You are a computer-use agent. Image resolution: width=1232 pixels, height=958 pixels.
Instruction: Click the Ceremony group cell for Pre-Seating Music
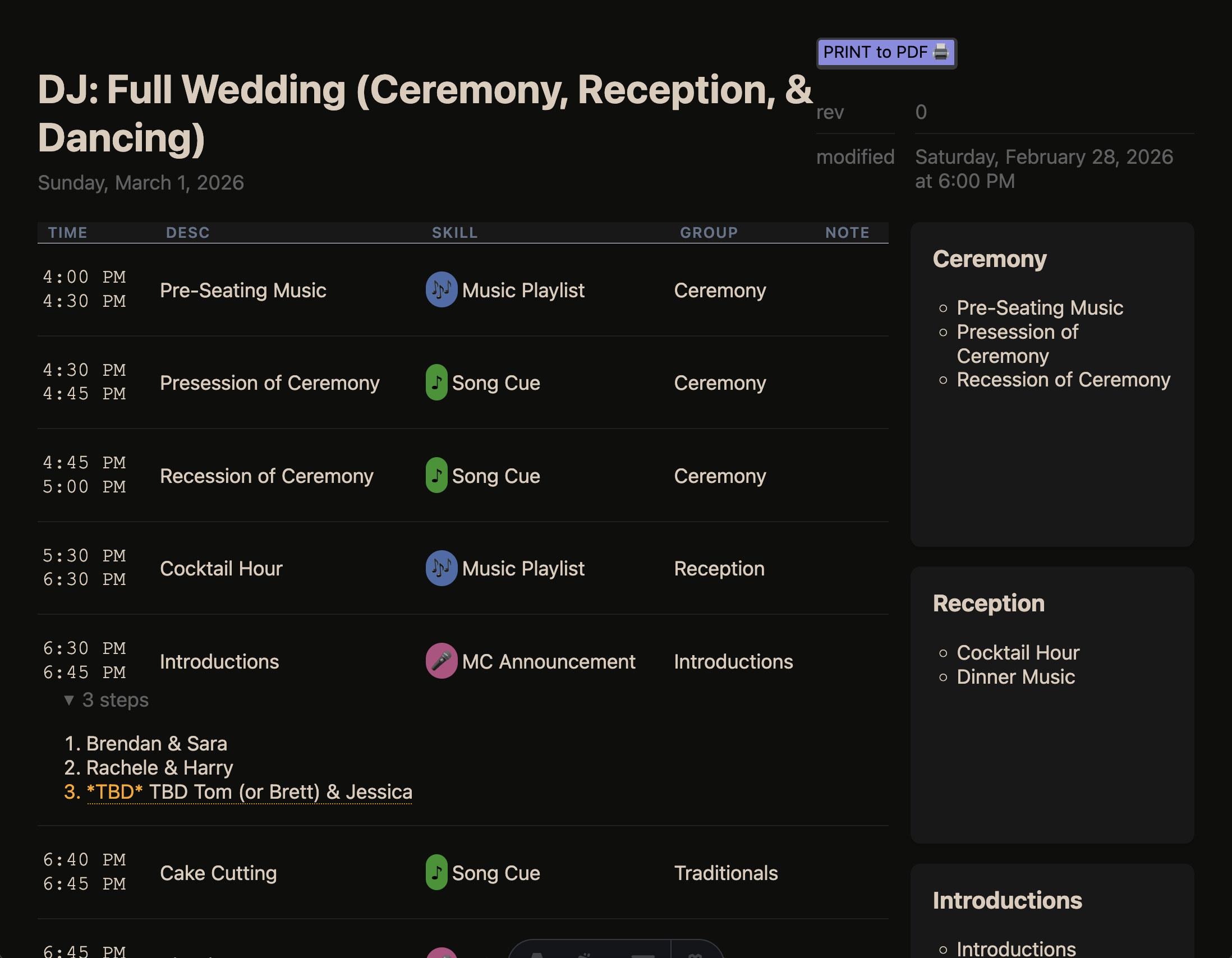point(720,290)
